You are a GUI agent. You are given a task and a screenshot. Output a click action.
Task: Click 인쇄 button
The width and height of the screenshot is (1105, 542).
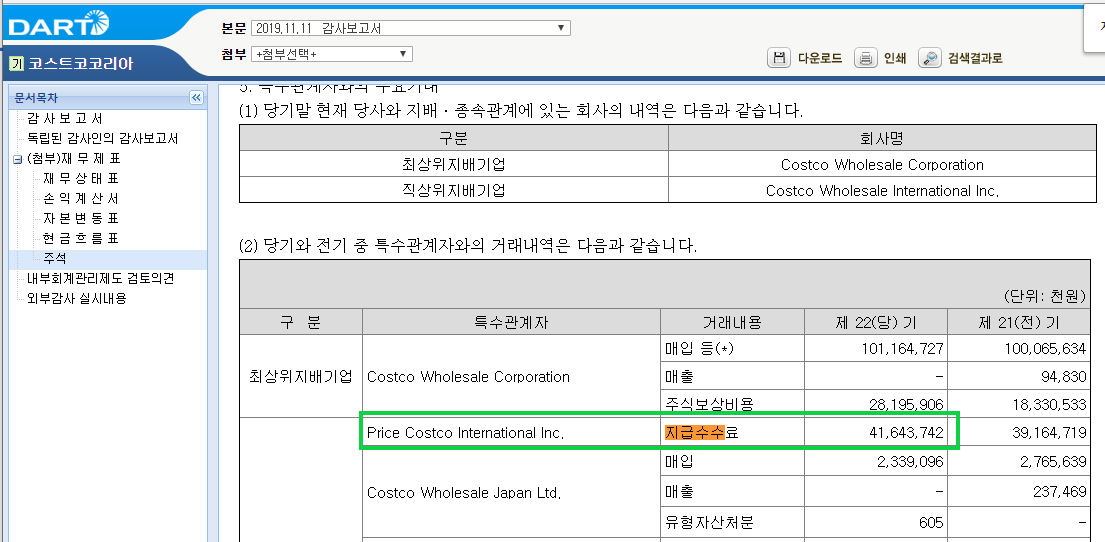coord(895,58)
